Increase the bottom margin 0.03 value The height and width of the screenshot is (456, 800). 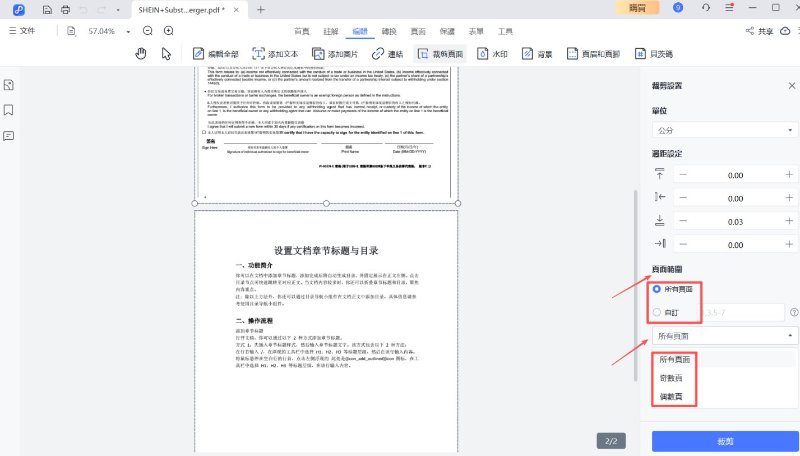[x=789, y=221]
